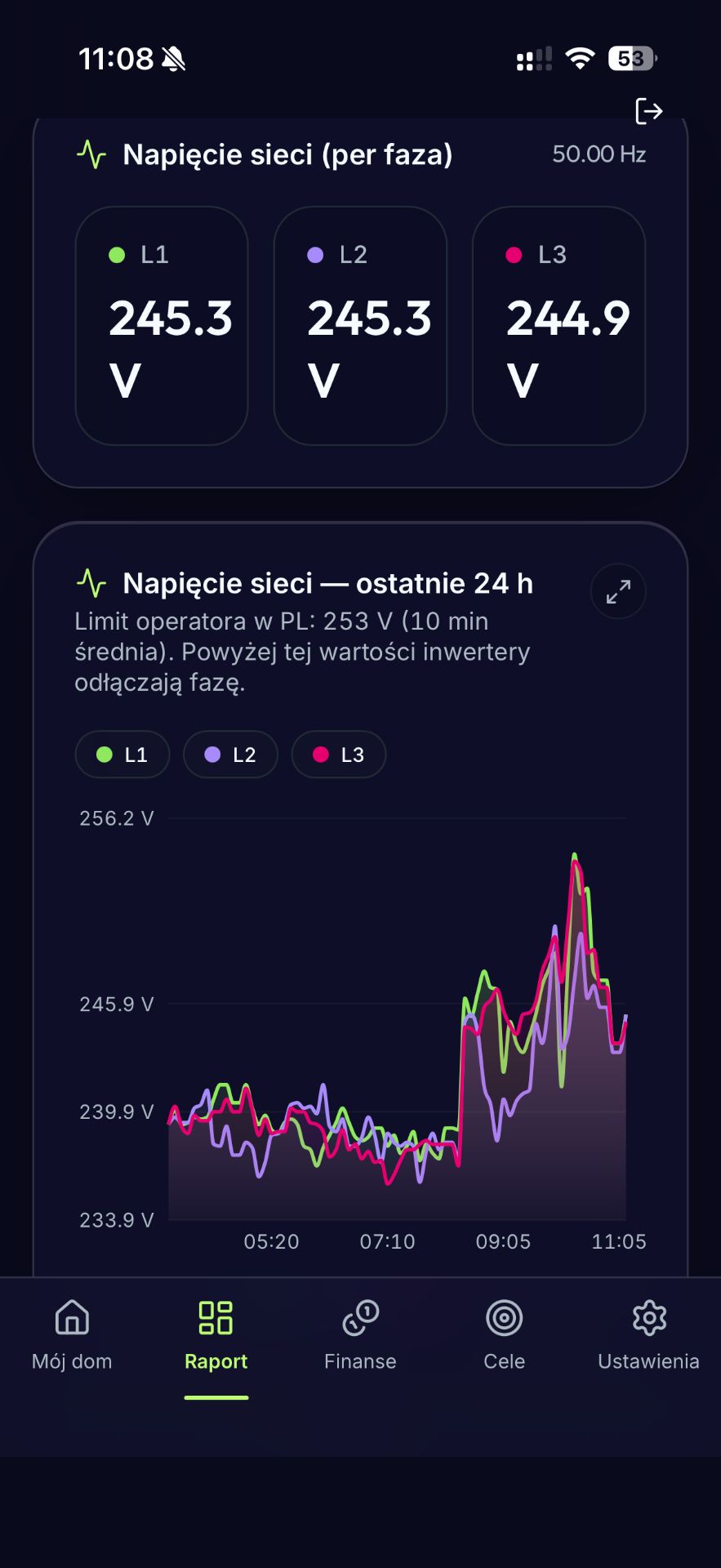
Task: Open the Mój dom home icon
Action: coord(72,1317)
